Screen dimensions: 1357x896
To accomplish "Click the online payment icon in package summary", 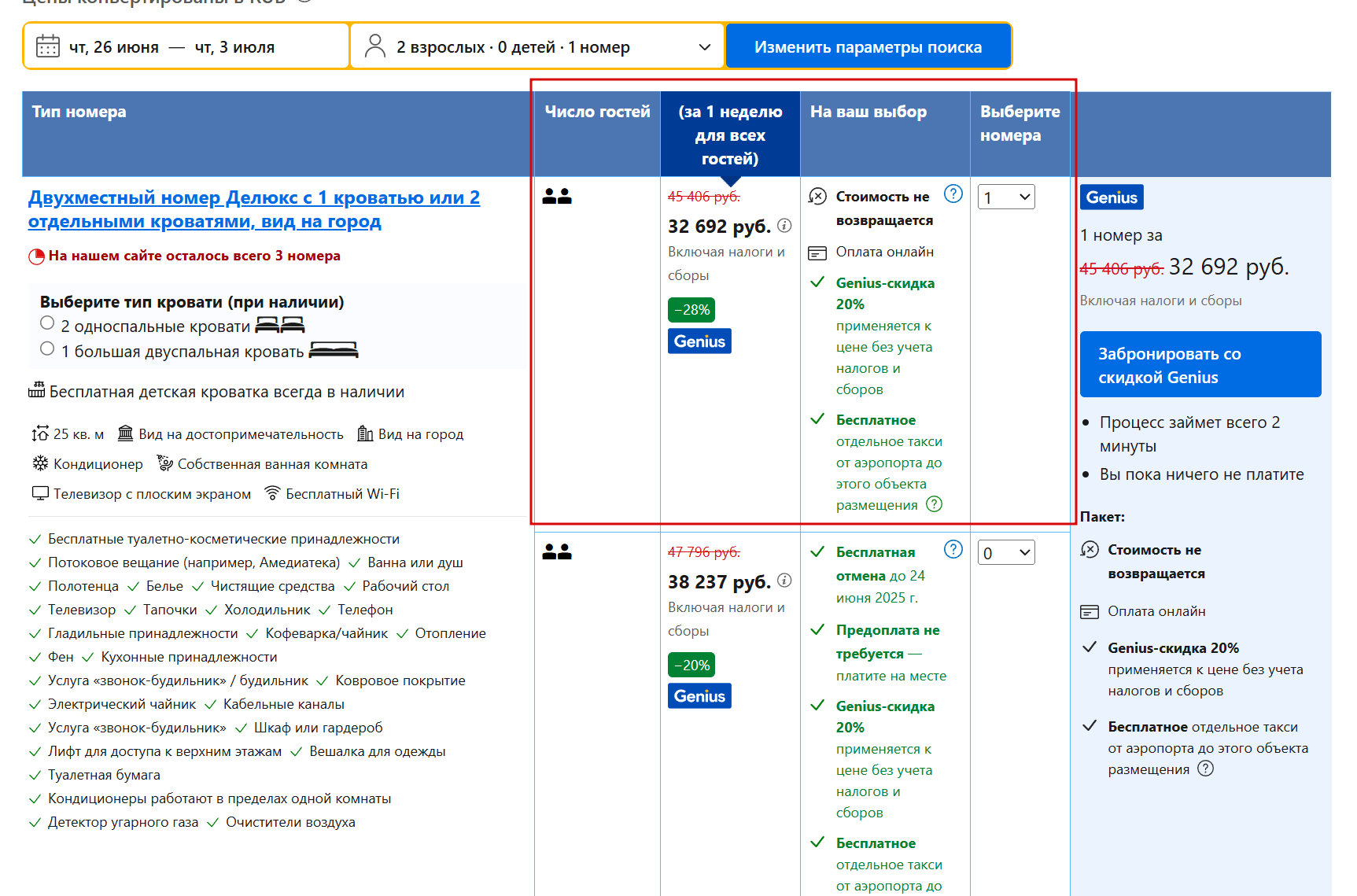I will [x=1090, y=611].
